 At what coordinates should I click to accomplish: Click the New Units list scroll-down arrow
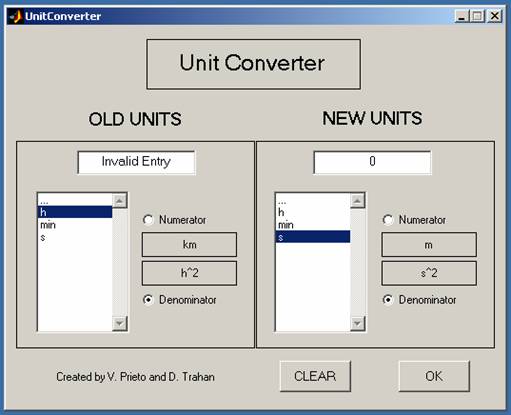tap(358, 323)
